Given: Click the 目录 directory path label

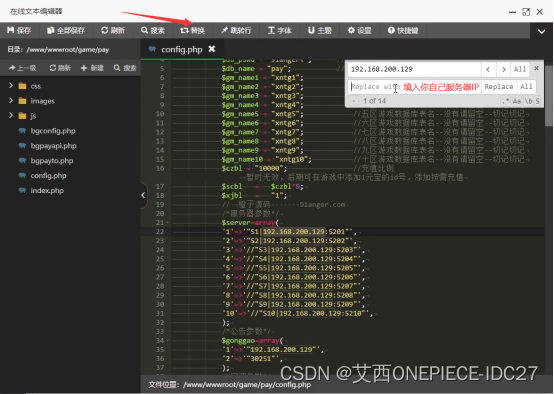Looking at the screenshot, I should pyautogui.click(x=58, y=49).
